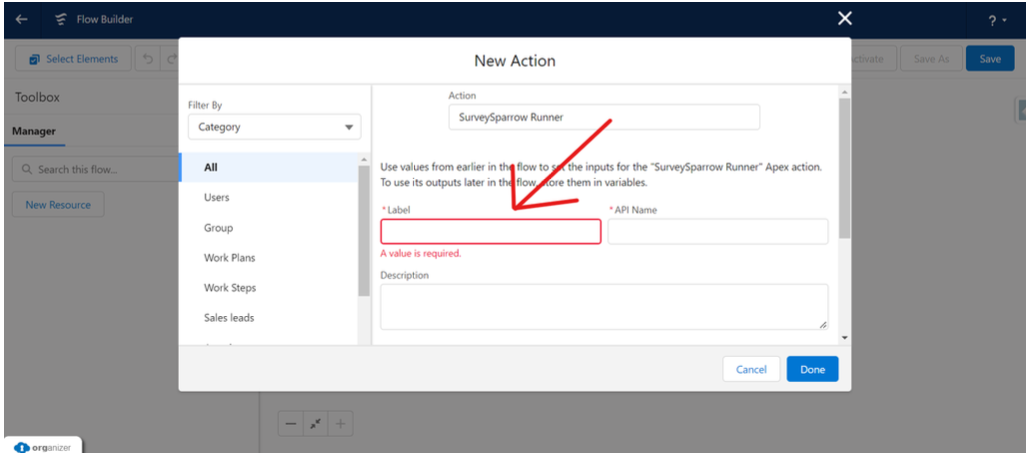Close the New Action dialog with X
Screen dimensions: 1026x456
(845, 18)
